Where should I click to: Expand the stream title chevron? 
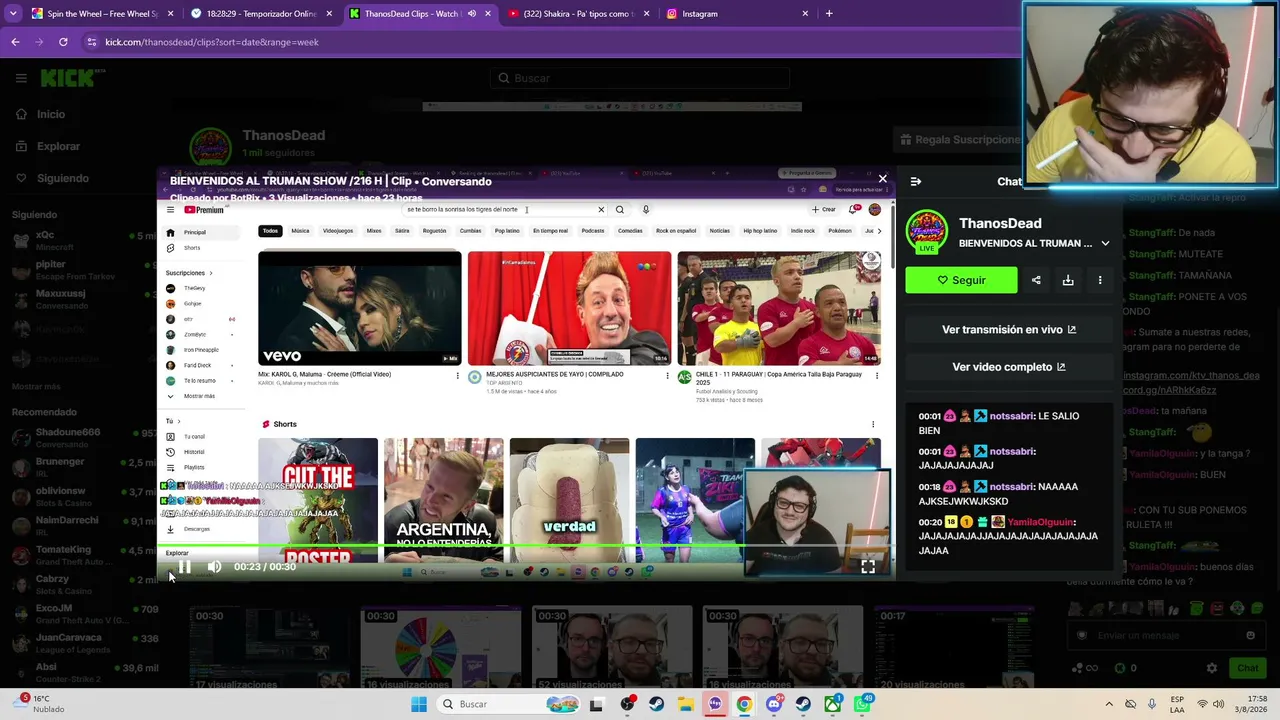click(1105, 243)
